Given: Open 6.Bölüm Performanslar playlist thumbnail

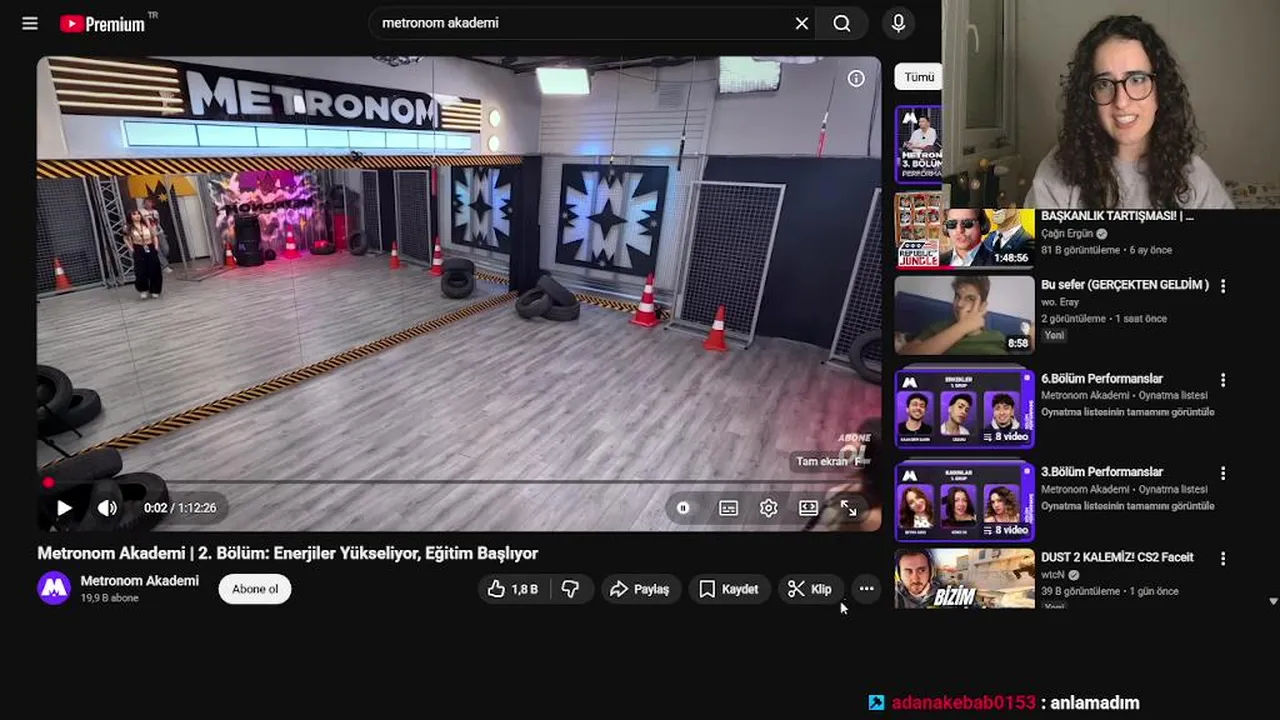Looking at the screenshot, I should tap(964, 408).
